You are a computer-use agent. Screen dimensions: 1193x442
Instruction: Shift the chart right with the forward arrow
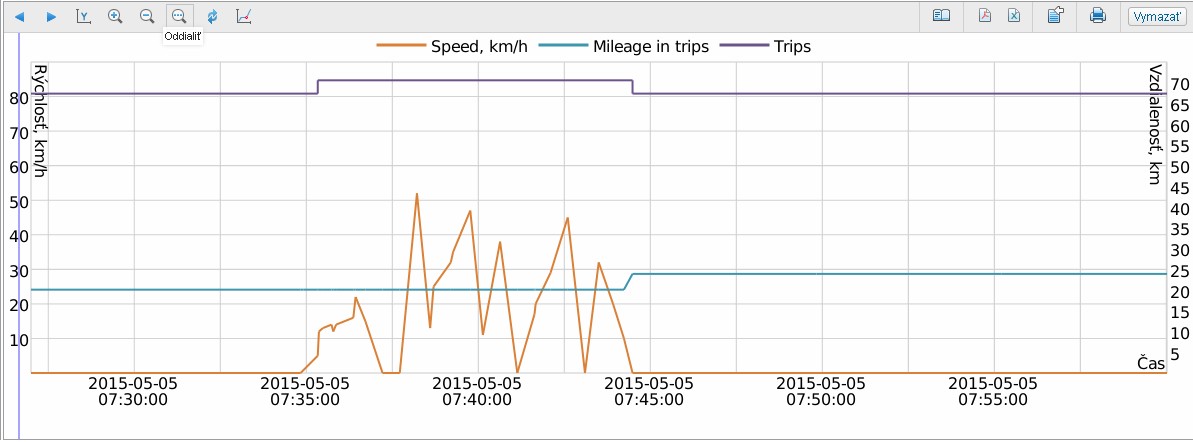click(x=51, y=16)
